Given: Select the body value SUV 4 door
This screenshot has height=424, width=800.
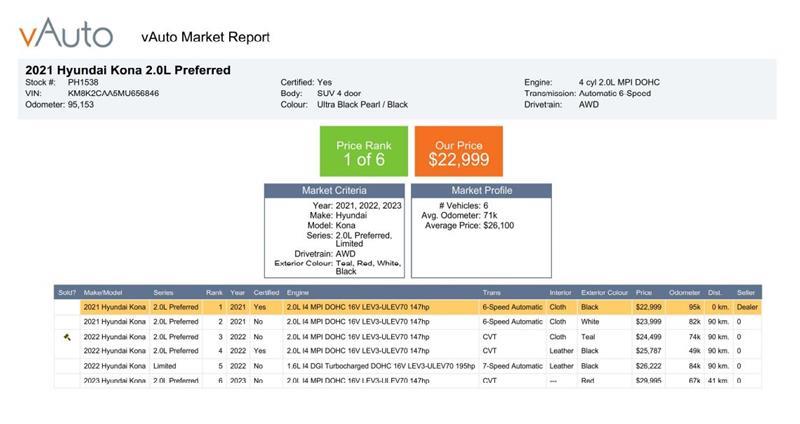Looking at the screenshot, I should 339,93.
